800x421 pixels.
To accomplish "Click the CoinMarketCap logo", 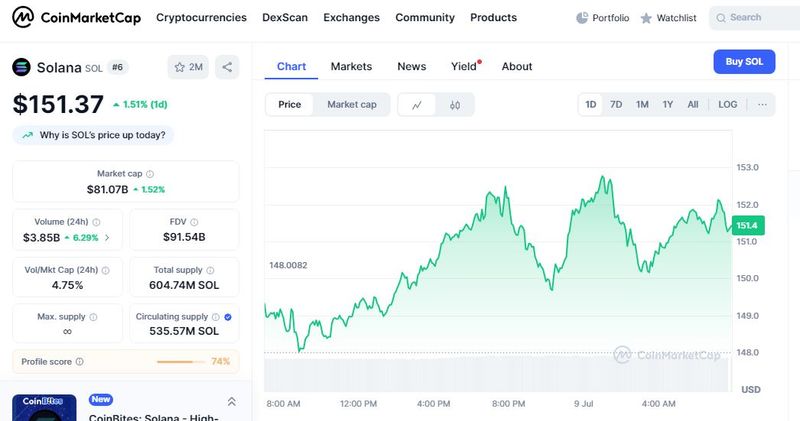I will [76, 18].
